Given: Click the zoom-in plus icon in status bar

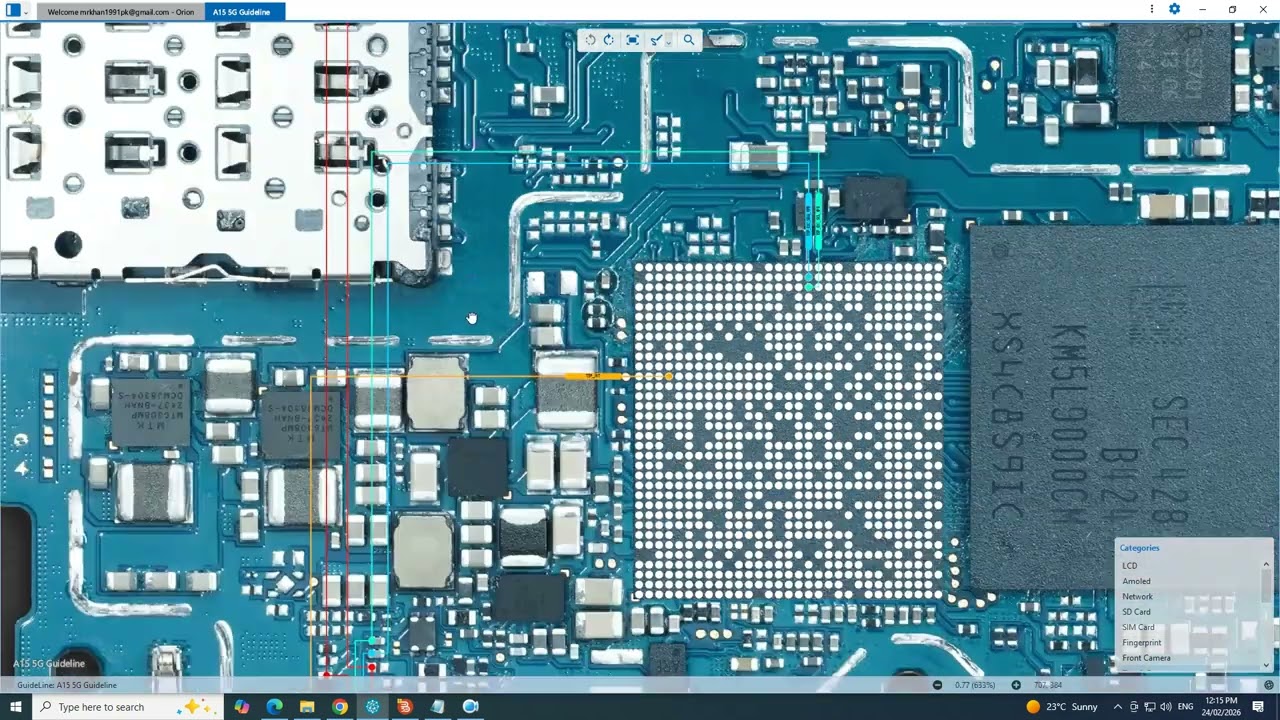Looking at the screenshot, I should pyautogui.click(x=1016, y=685).
